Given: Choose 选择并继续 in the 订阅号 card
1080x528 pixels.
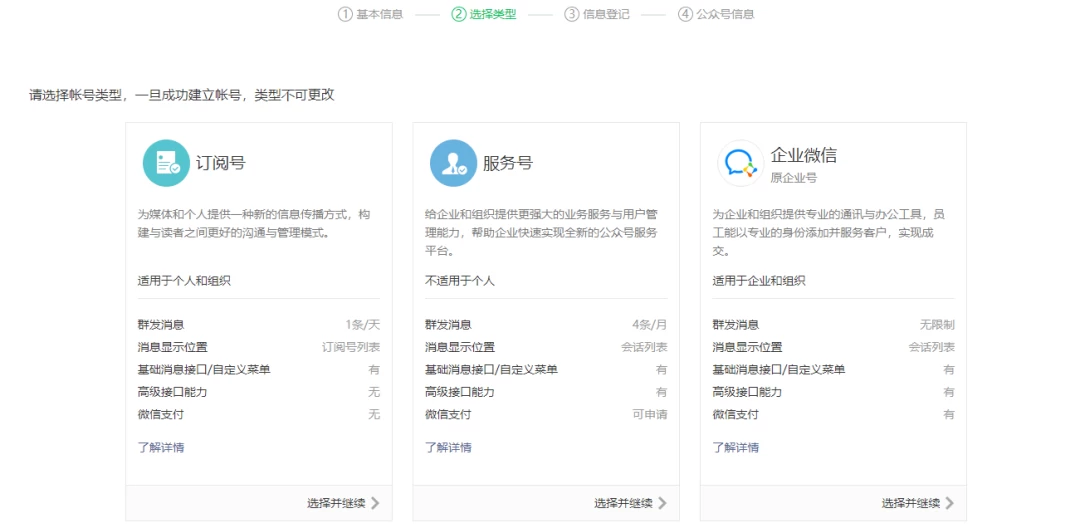Looking at the screenshot, I should [x=336, y=503].
